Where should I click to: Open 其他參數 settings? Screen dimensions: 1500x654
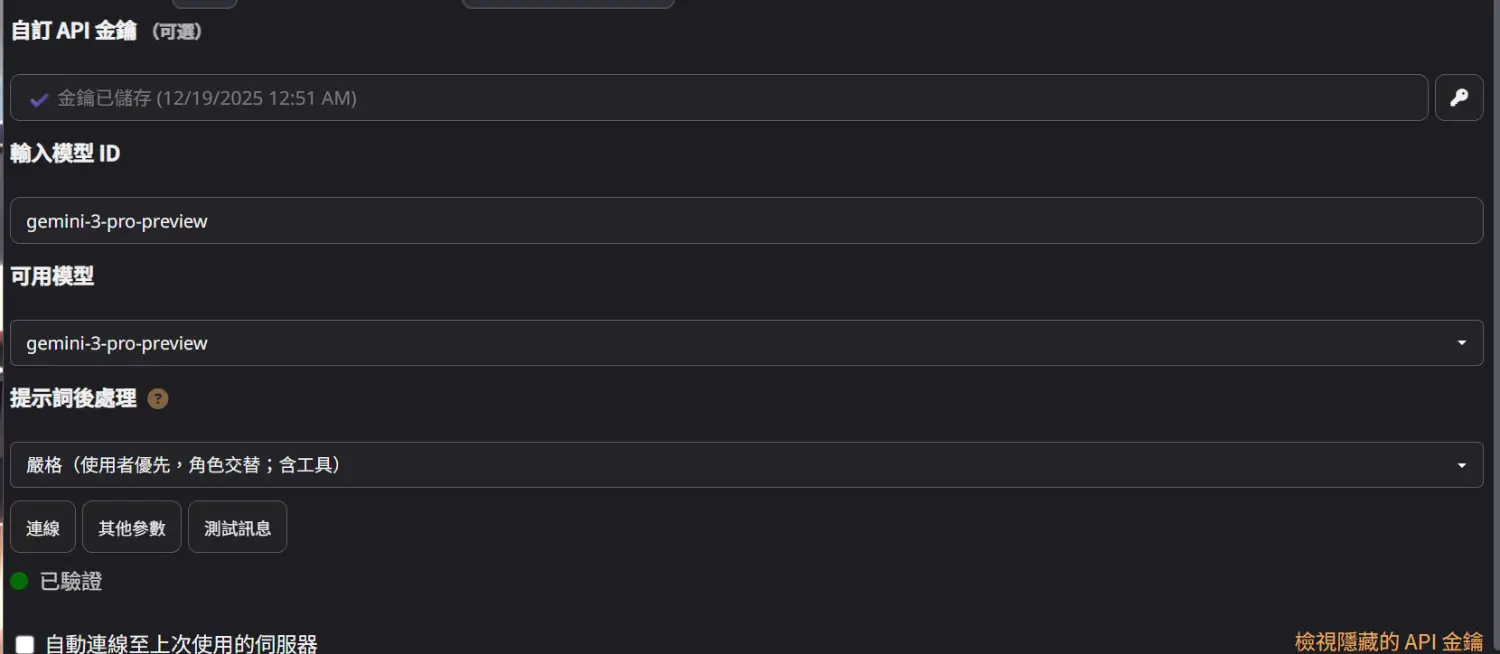[132, 527]
